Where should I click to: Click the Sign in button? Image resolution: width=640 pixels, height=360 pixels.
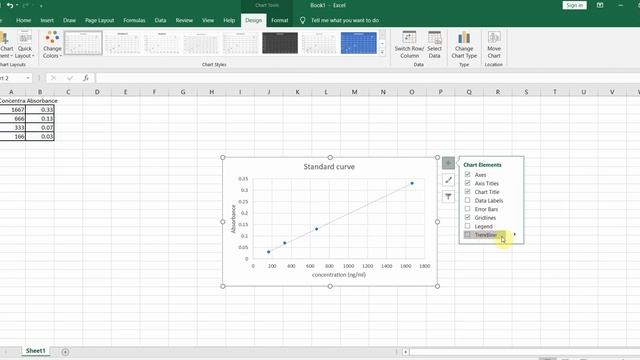pos(574,5)
